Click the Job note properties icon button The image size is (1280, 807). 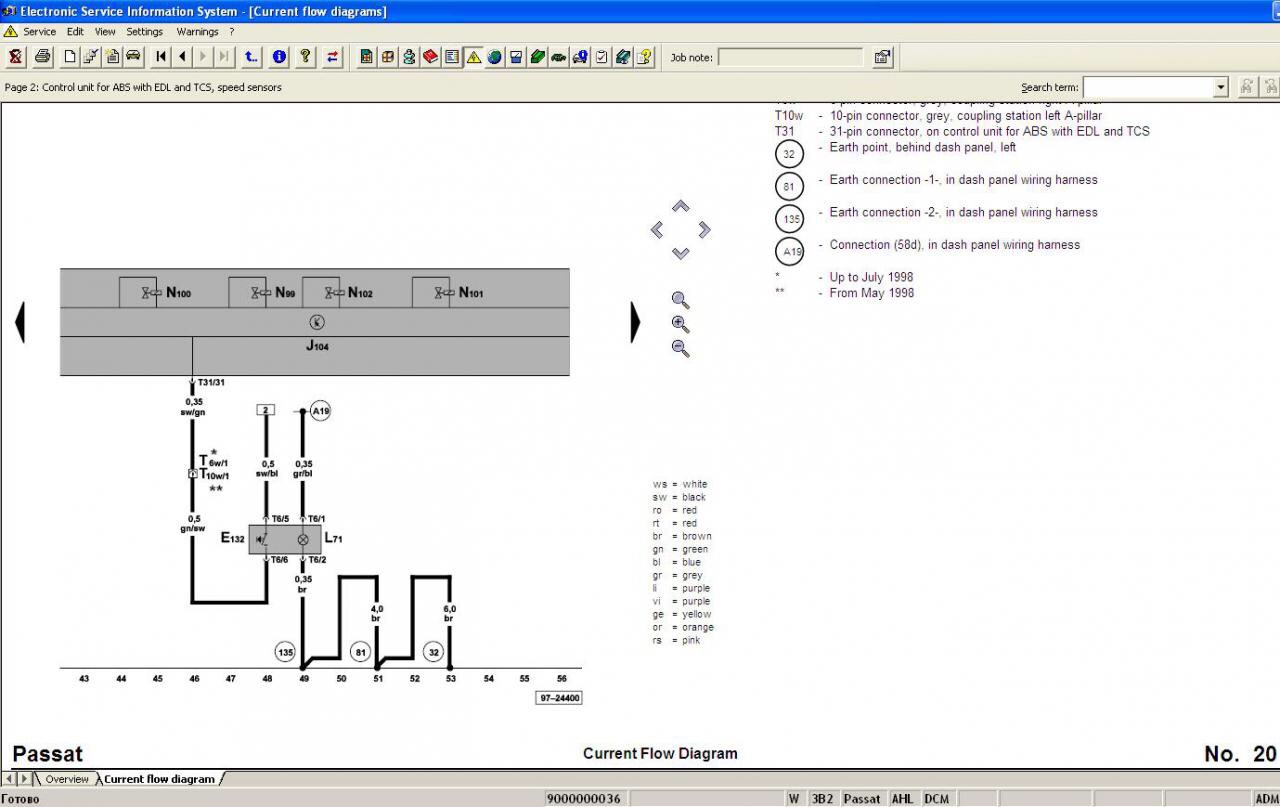(x=883, y=57)
